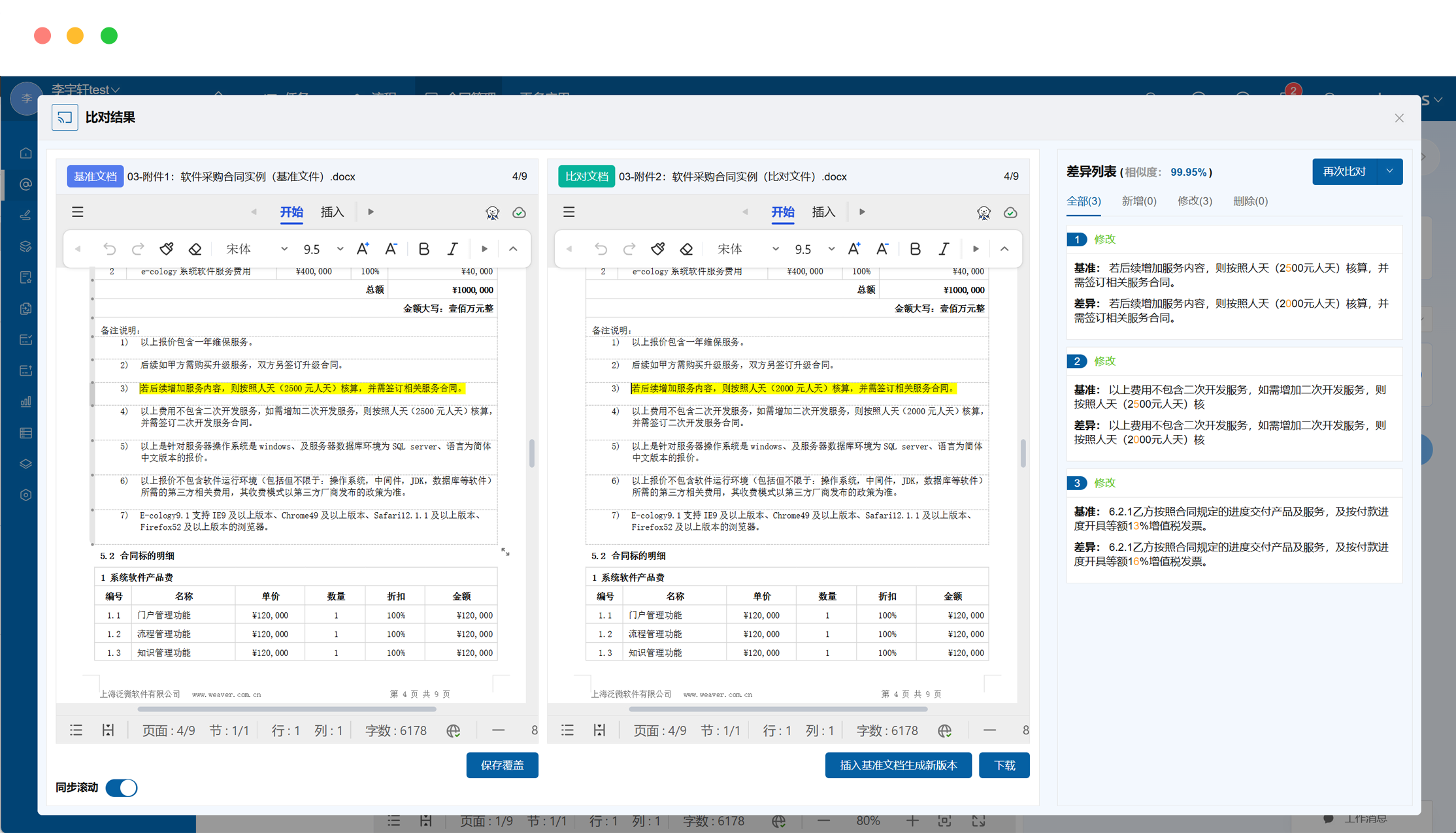Screen dimensions: 1456x833
Task: Switch to the 插入 tab in the 基准文档 editor
Action: point(332,212)
